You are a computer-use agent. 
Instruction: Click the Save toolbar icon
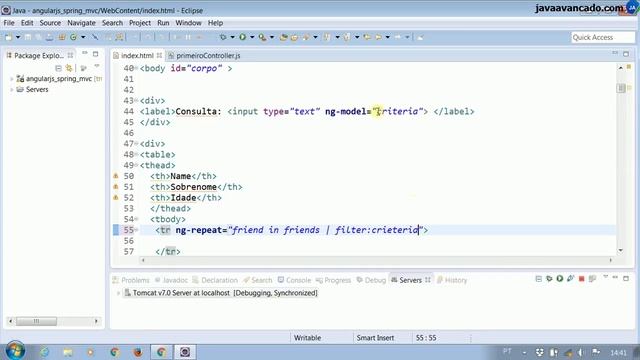click(x=28, y=37)
